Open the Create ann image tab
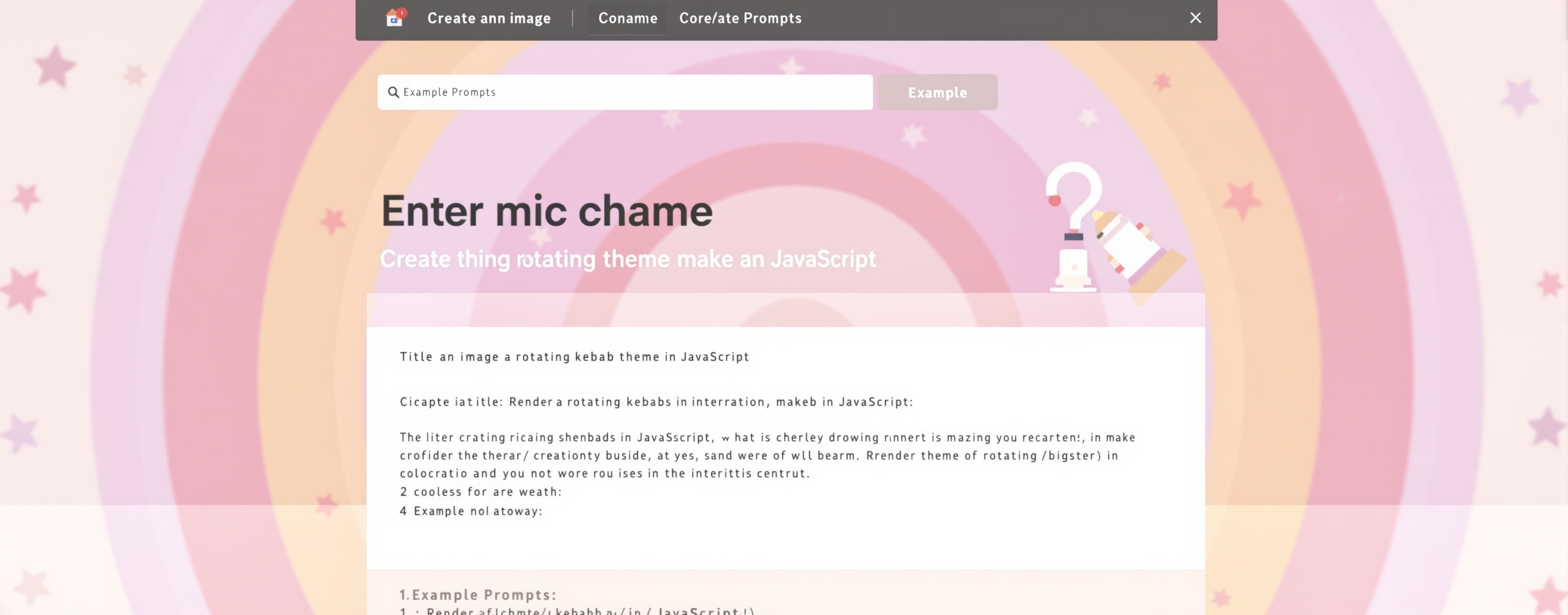The height and width of the screenshot is (615, 1568). coord(489,18)
